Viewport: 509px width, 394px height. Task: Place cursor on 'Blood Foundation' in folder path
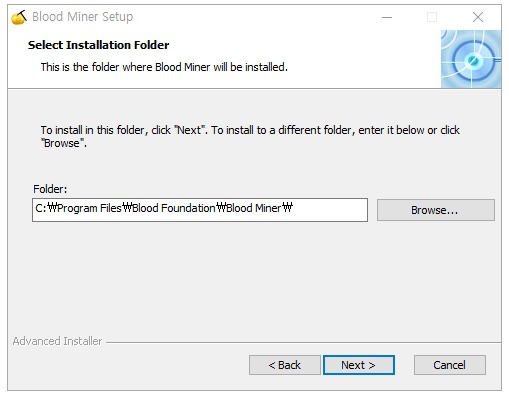(174, 208)
